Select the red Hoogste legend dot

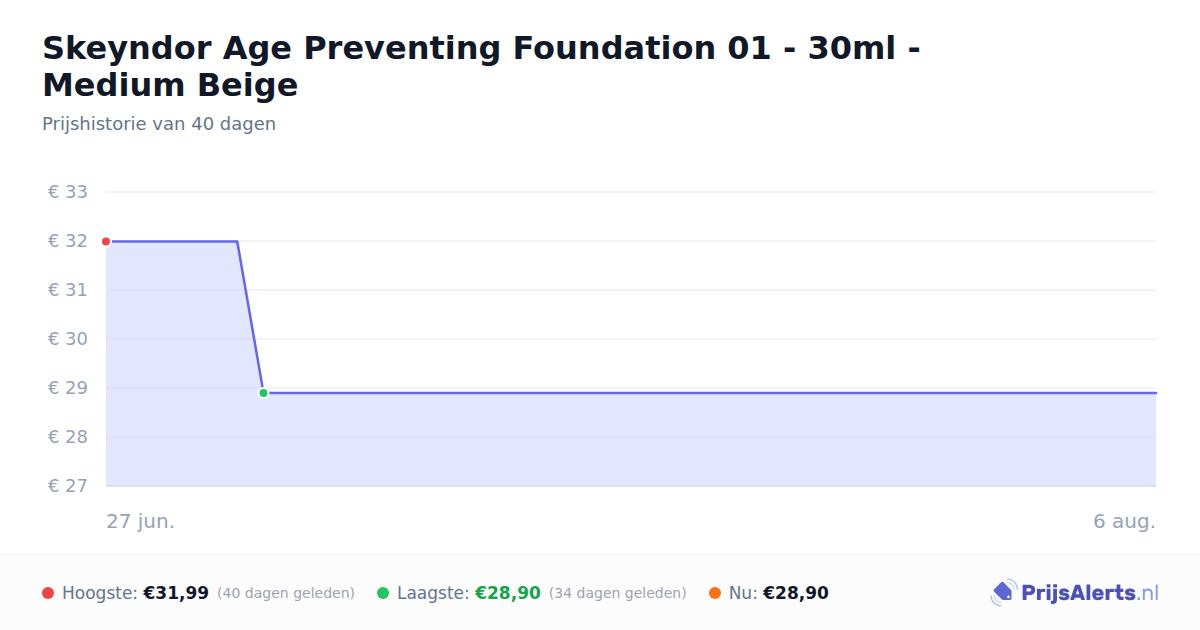[48, 593]
